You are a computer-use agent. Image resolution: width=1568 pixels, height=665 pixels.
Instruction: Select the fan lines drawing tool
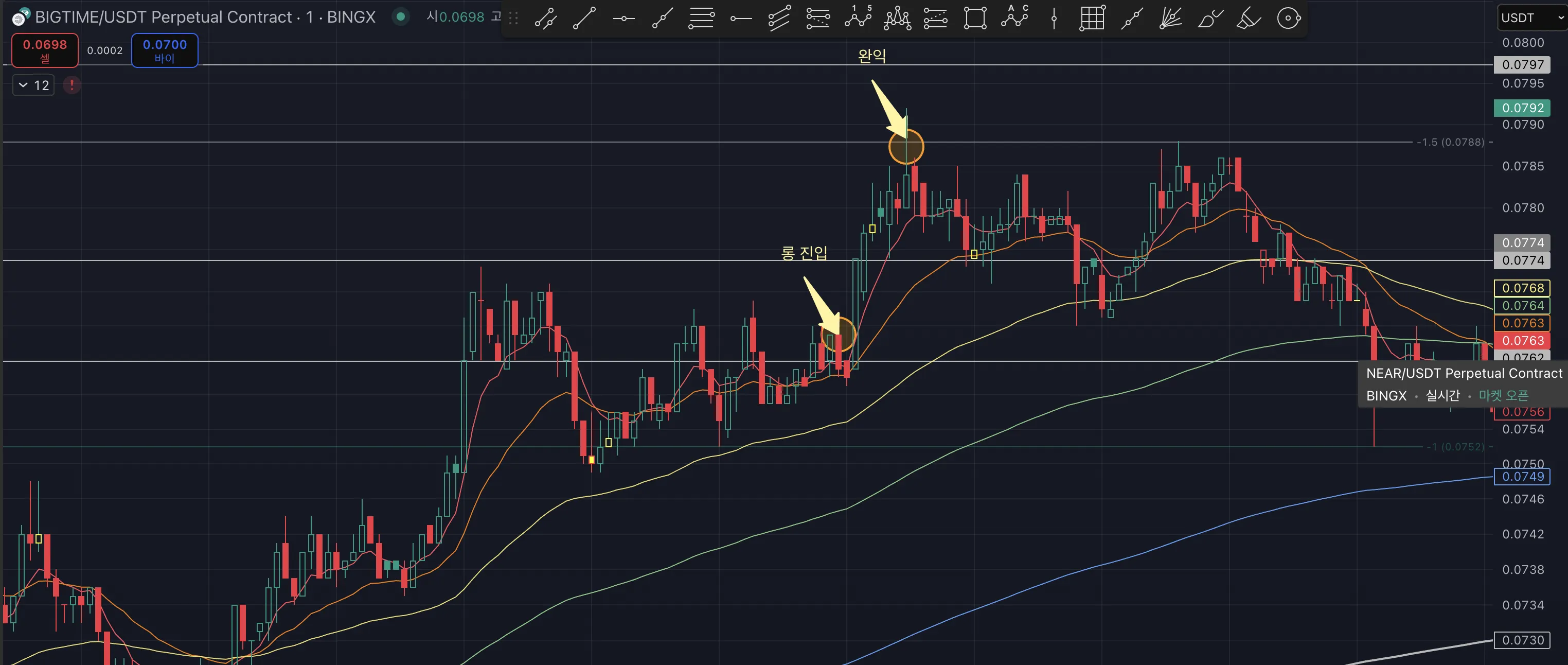click(1170, 18)
